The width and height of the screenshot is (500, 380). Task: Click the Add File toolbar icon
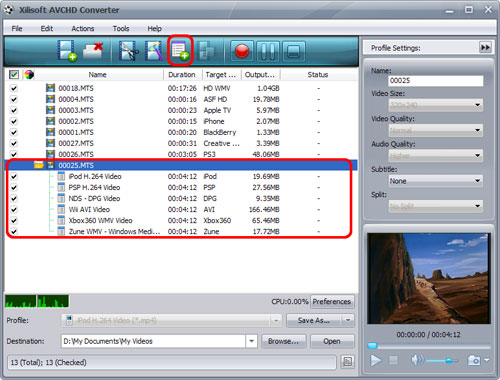pos(67,51)
